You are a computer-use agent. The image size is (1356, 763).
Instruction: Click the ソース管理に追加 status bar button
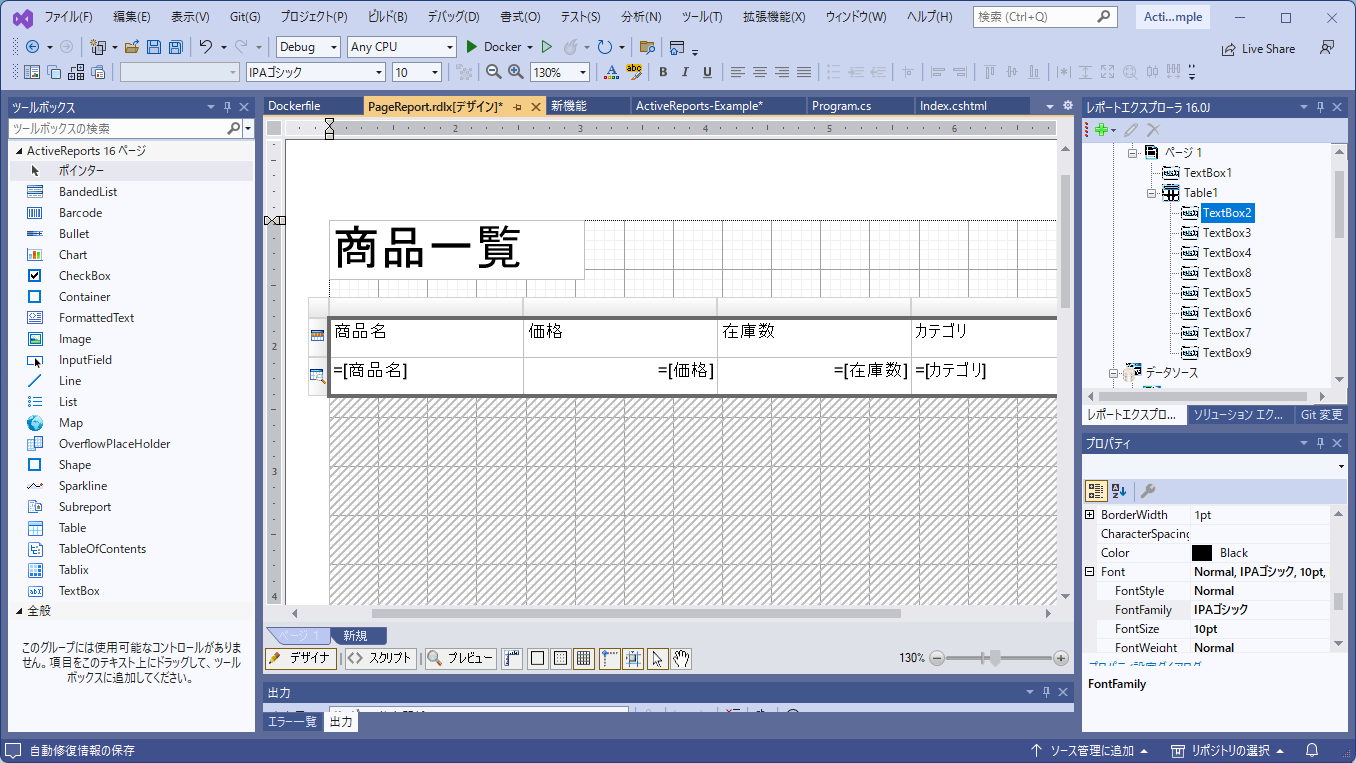click(x=1089, y=750)
